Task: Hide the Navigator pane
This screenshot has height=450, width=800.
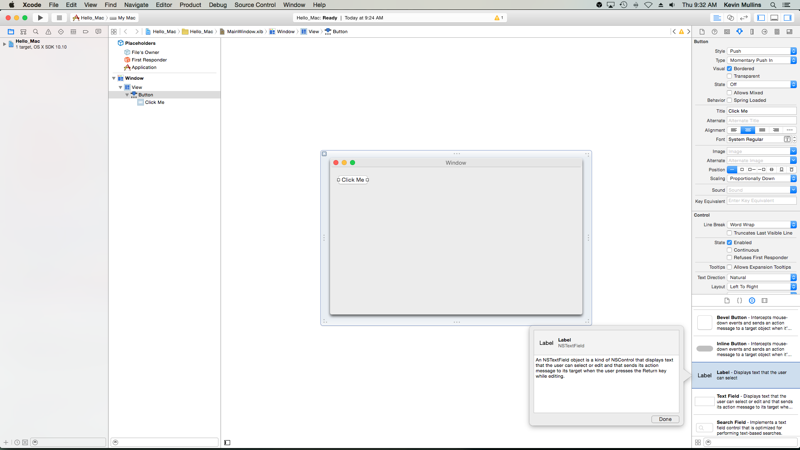Action: point(761,18)
